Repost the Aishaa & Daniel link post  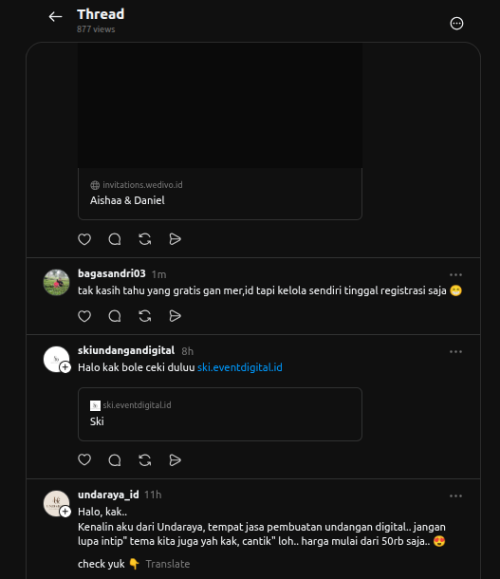click(145, 239)
